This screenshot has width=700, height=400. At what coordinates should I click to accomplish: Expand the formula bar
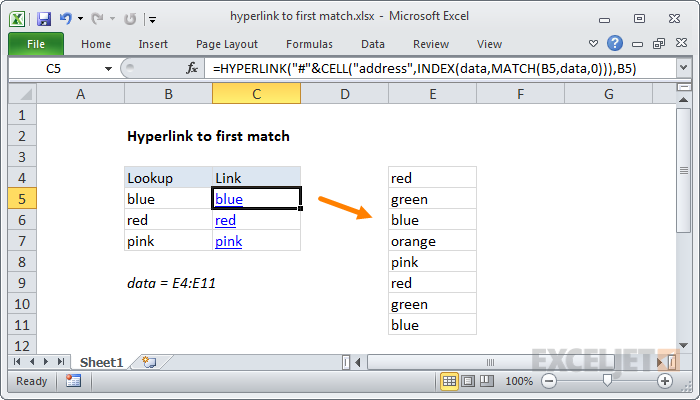683,68
